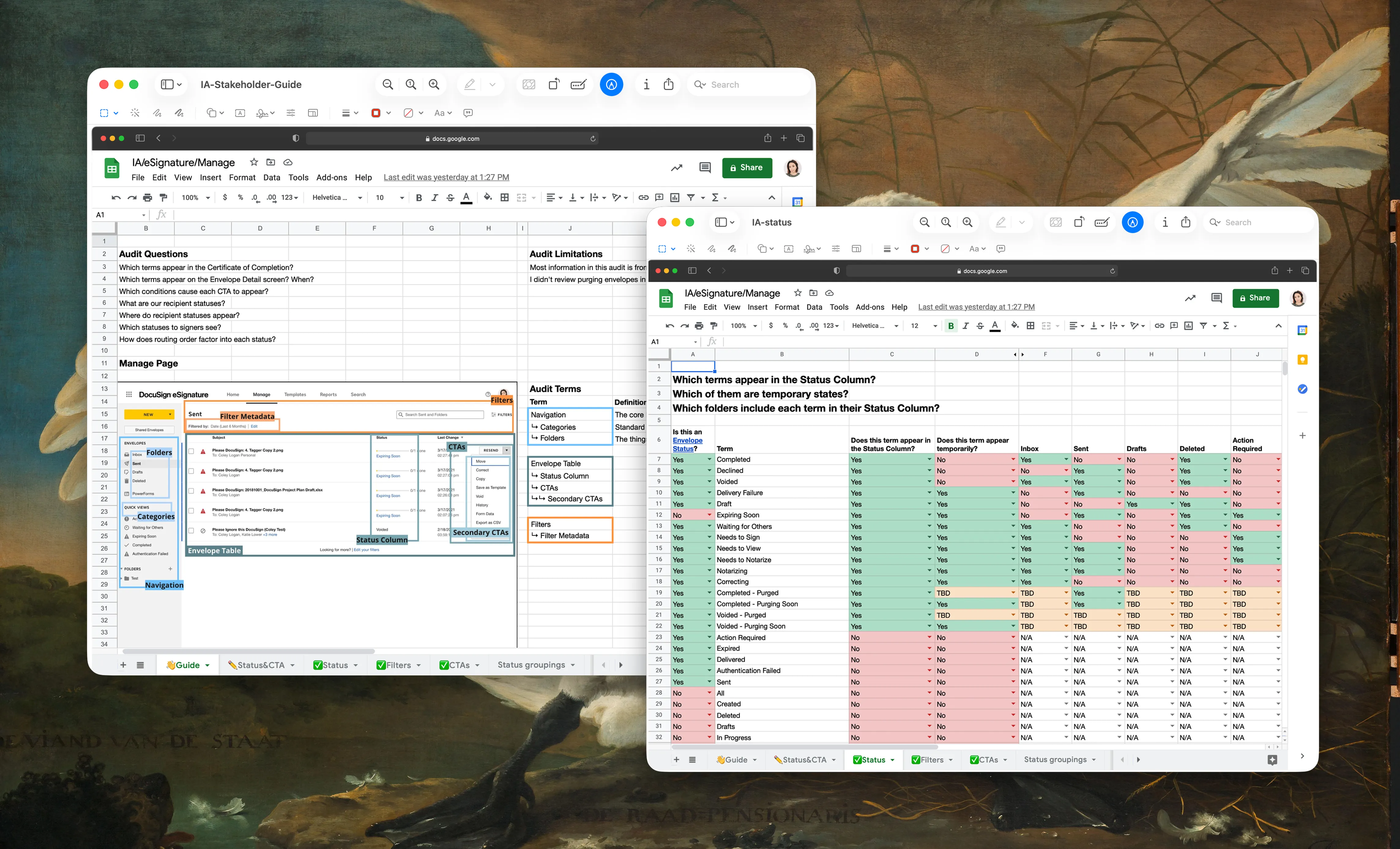Viewport: 1400px width, 849px height.
Task: Toggle Bold in IA-Stakeholder-Guide Sheets toolbar
Action: (x=419, y=198)
